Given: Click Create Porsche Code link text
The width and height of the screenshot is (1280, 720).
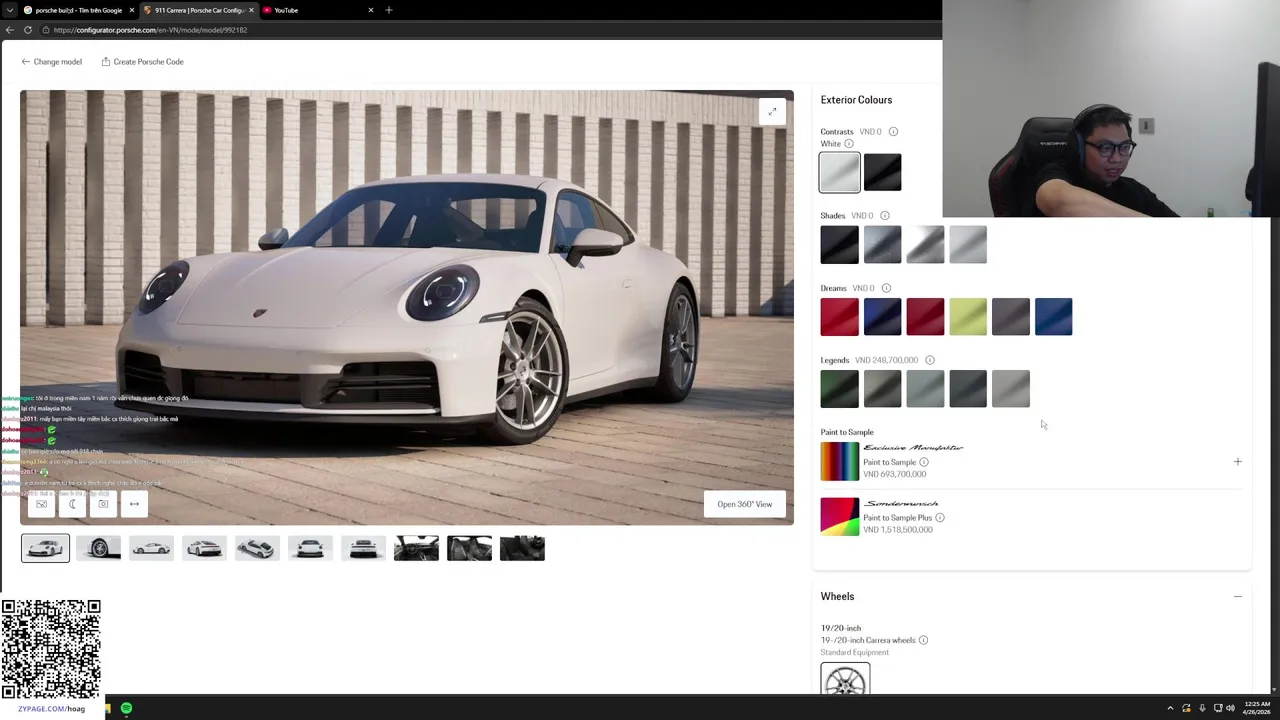Looking at the screenshot, I should (x=148, y=62).
